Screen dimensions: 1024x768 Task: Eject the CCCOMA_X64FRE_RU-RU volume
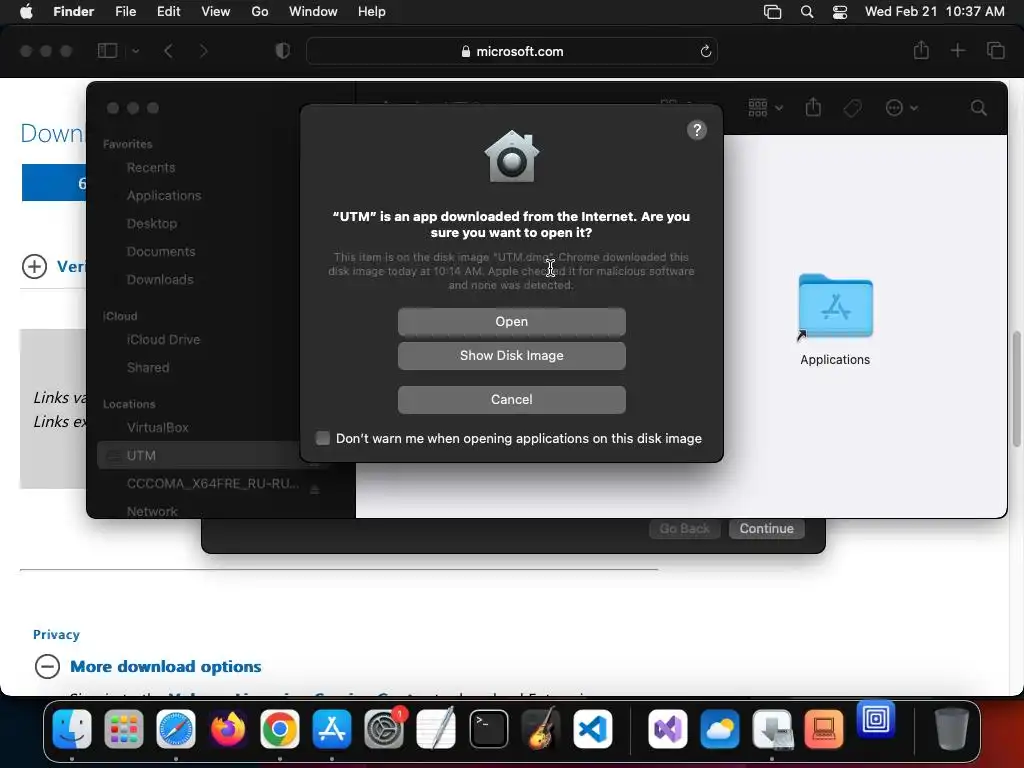click(315, 490)
